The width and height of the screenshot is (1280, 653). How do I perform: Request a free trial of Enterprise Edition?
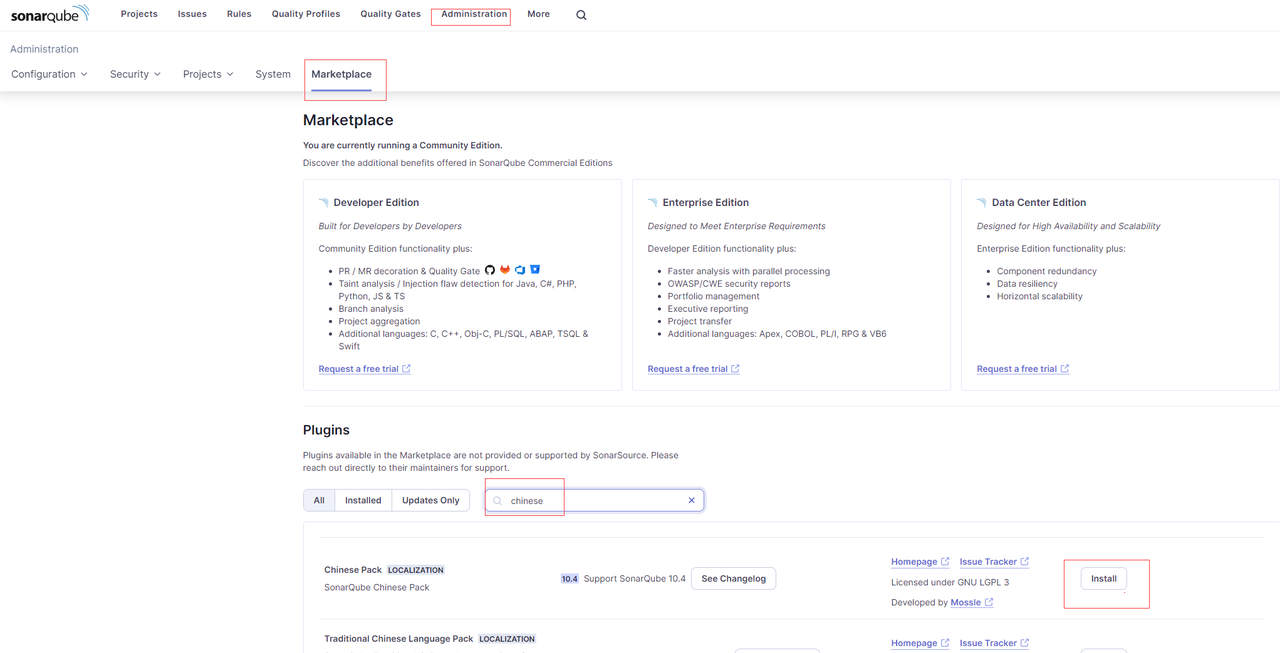tap(687, 369)
